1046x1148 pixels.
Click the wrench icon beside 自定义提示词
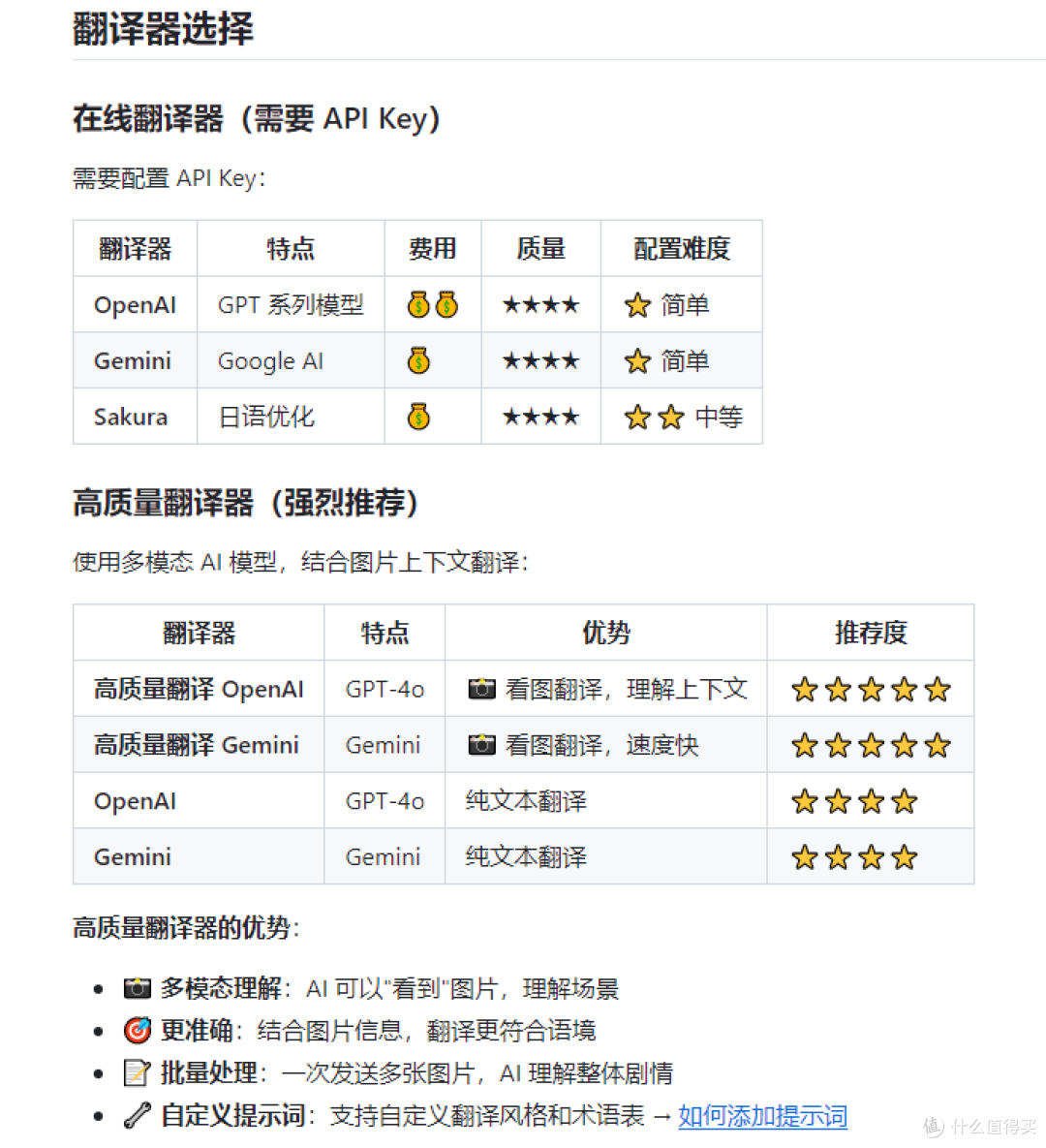(x=137, y=1115)
